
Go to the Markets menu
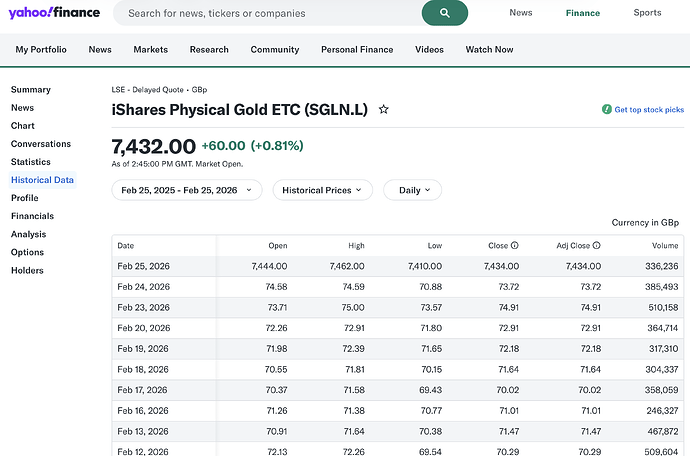(150, 49)
